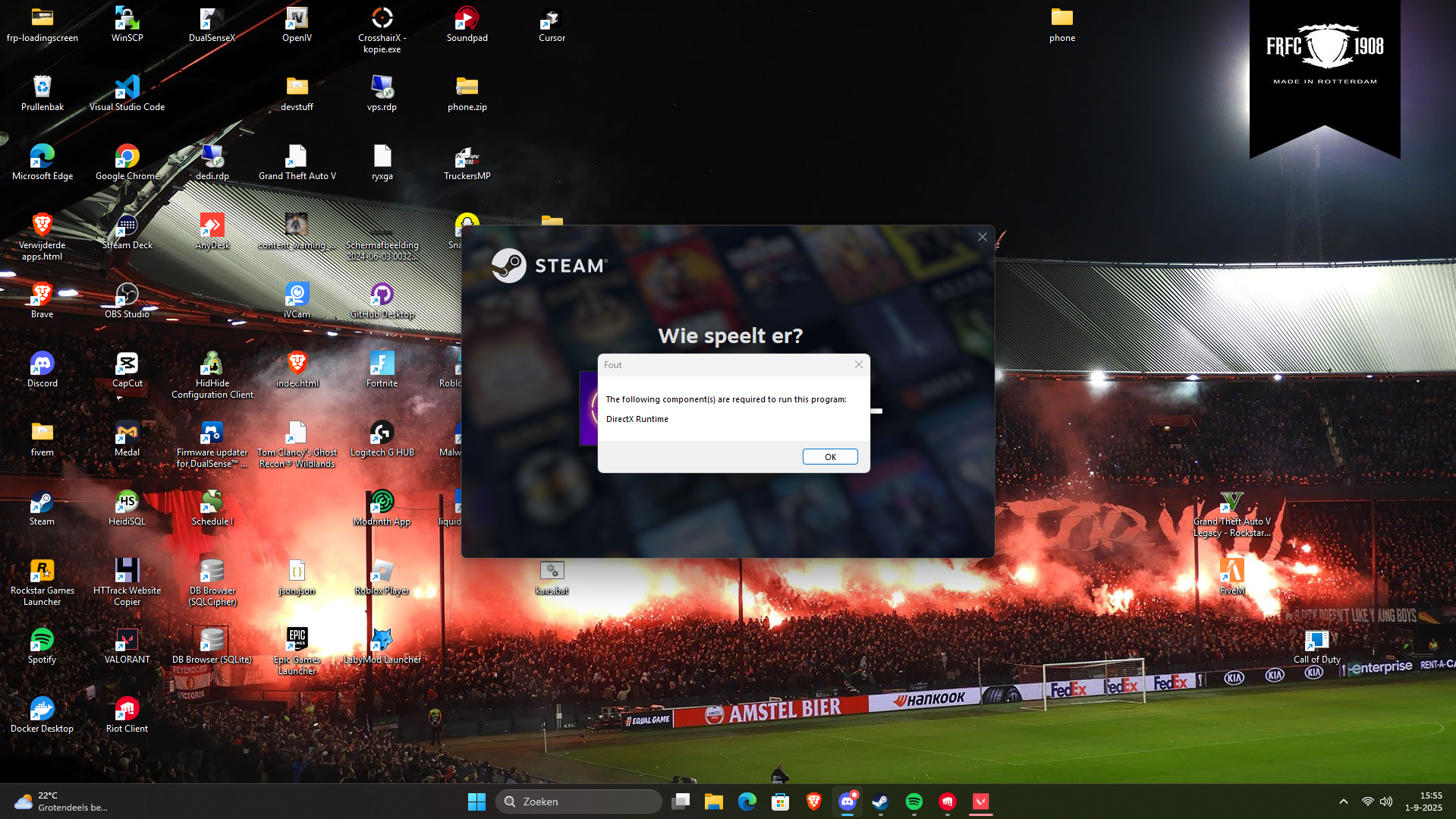
Task: Select the phone folder on the desktop
Action: coord(1062,25)
